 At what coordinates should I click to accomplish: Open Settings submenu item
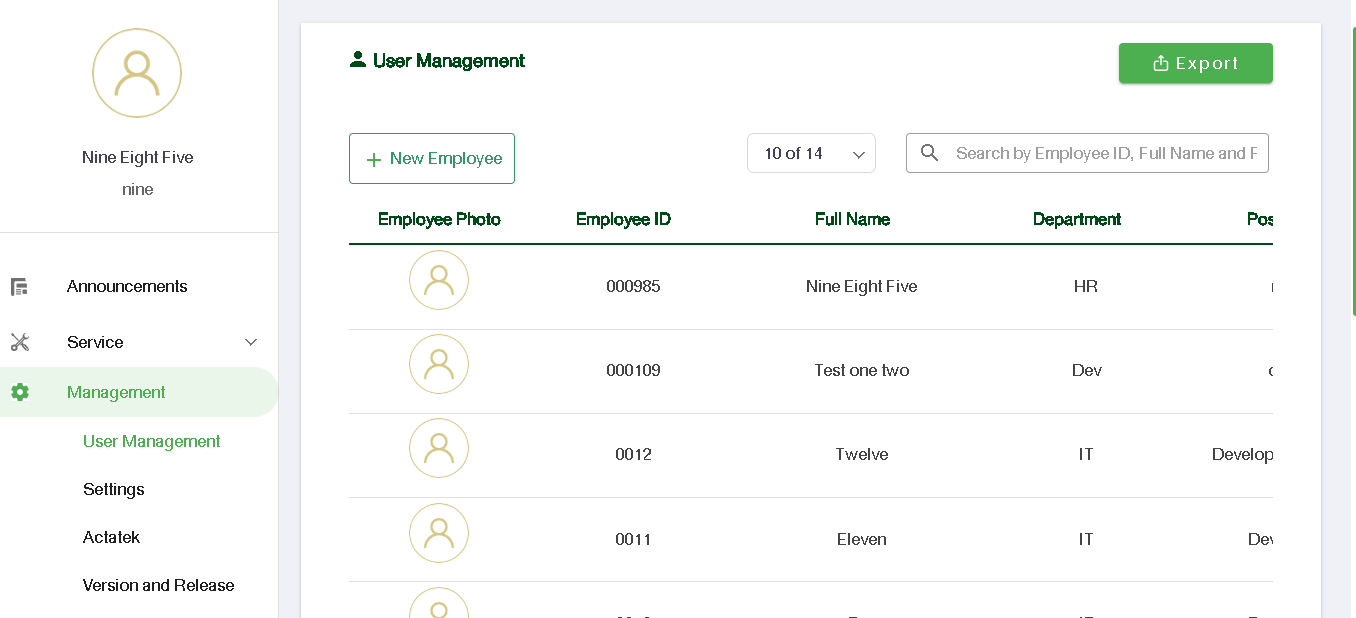(113, 489)
